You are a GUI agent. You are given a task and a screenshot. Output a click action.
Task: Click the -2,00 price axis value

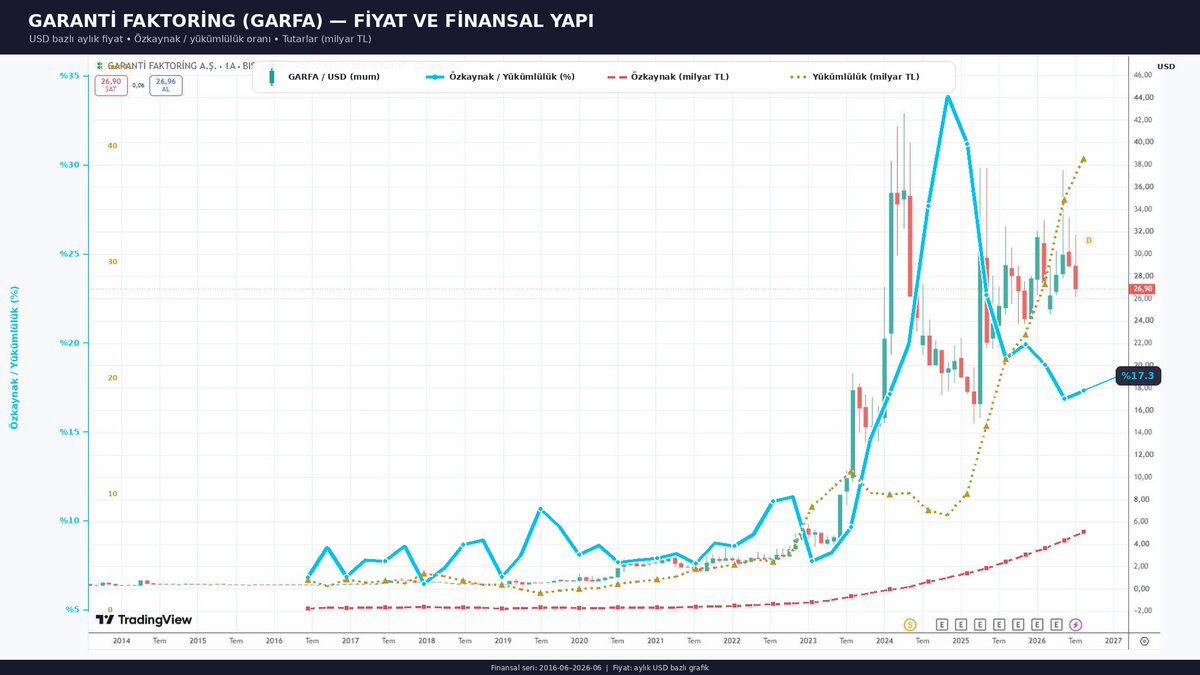[x=1144, y=610]
